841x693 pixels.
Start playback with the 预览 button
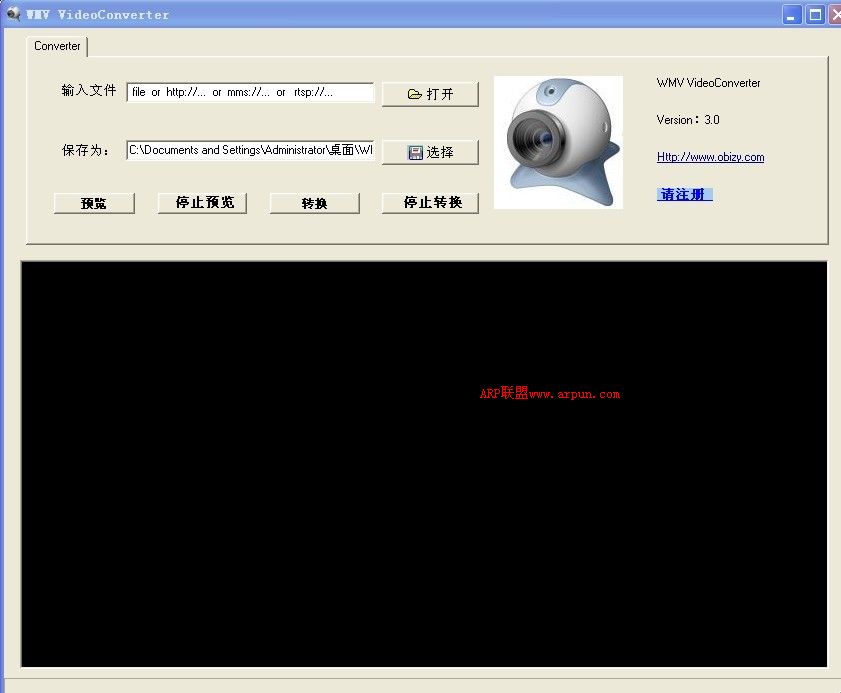[x=94, y=203]
